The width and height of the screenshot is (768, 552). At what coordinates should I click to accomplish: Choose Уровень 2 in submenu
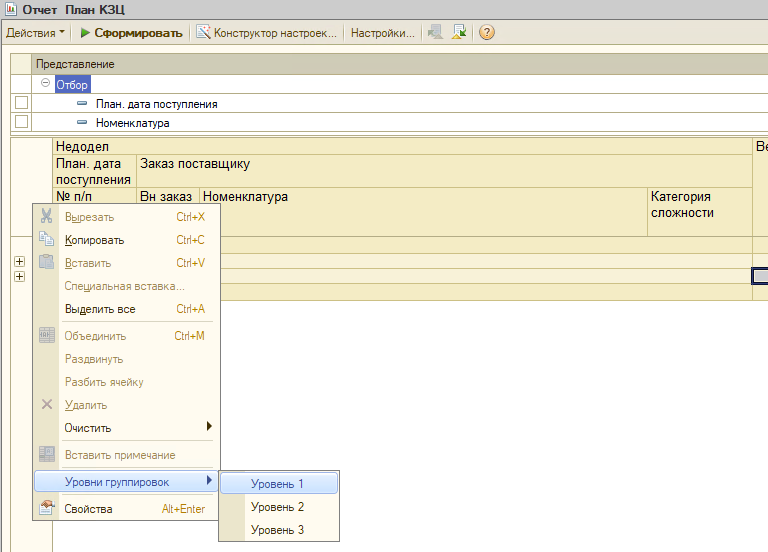(x=279, y=507)
